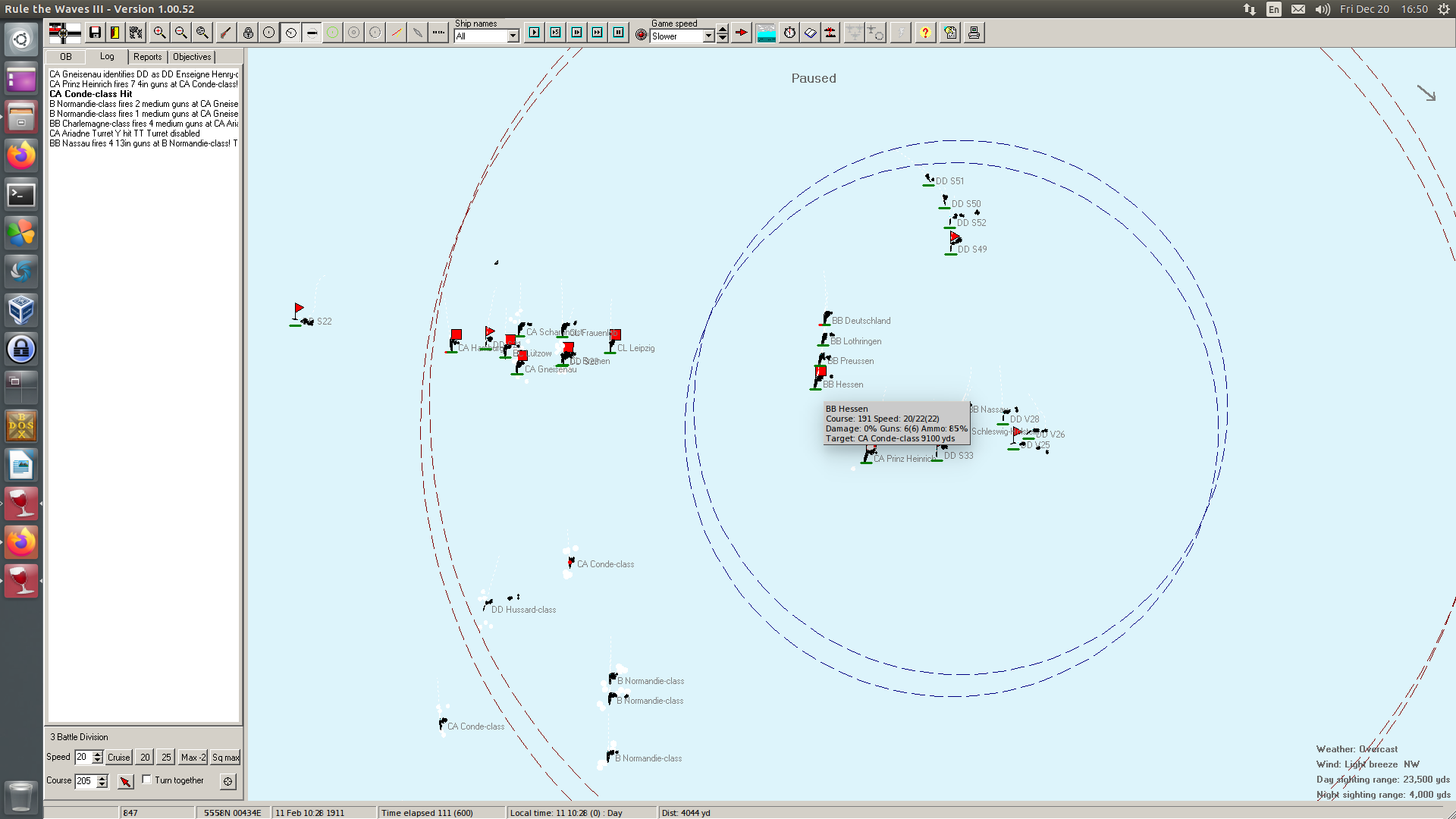
Task: Increase course with the up spinner arrow
Action: tap(102, 777)
